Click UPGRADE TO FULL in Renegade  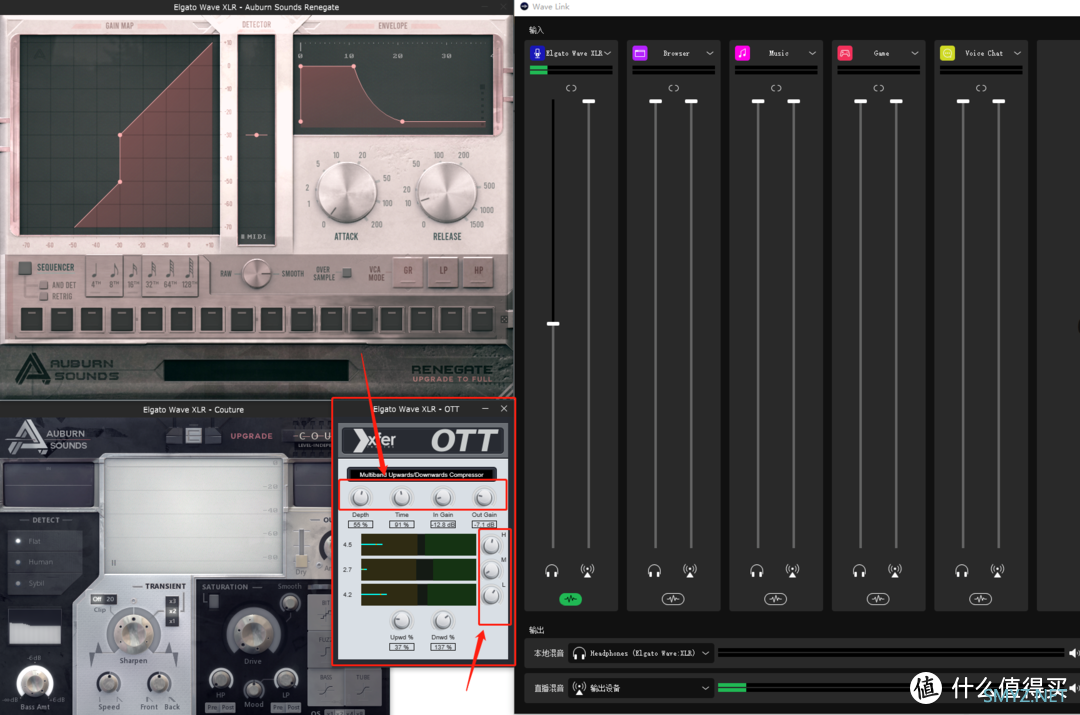click(453, 379)
